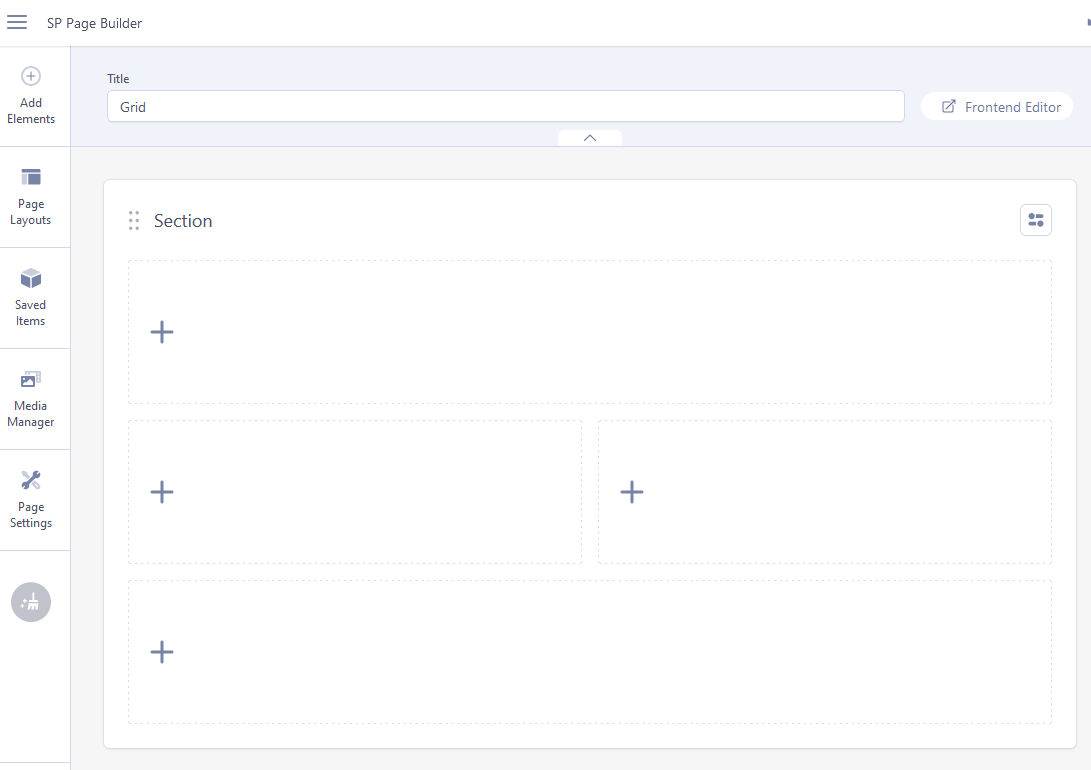Click the Section heading label
This screenshot has height=770, width=1091.
pyautogui.click(x=183, y=221)
